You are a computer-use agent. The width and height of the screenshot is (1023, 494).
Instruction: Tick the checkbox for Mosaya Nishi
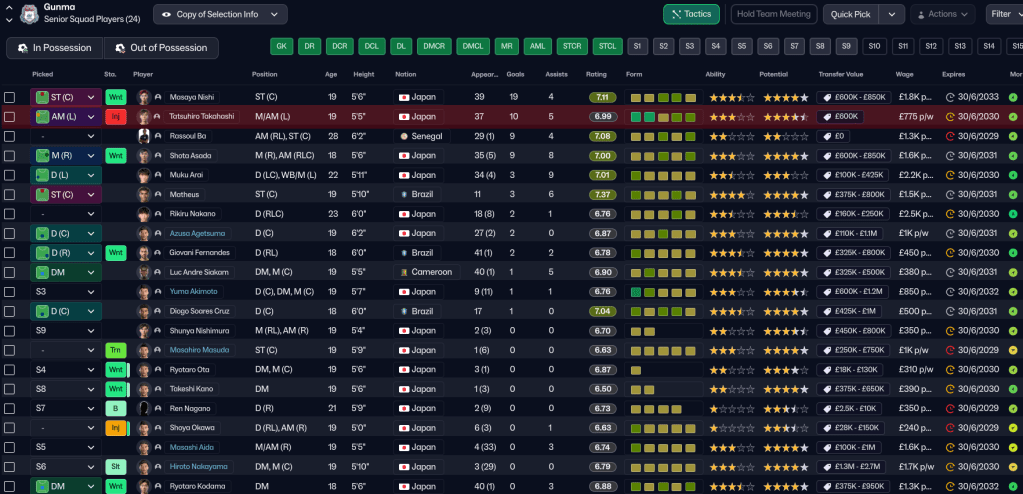pos(10,97)
